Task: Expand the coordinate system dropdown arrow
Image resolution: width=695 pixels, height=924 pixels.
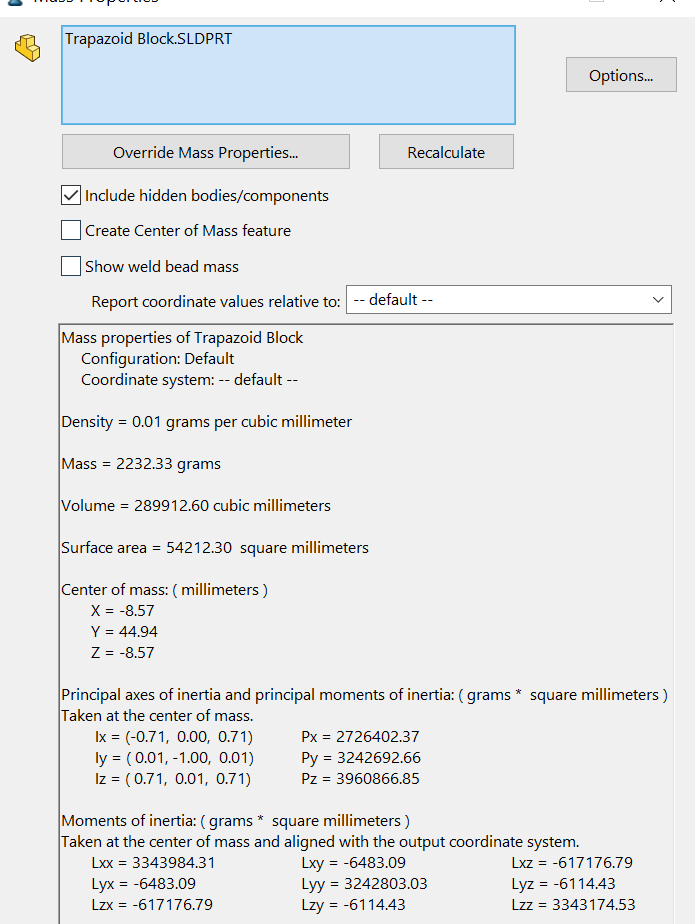Action: tap(658, 300)
